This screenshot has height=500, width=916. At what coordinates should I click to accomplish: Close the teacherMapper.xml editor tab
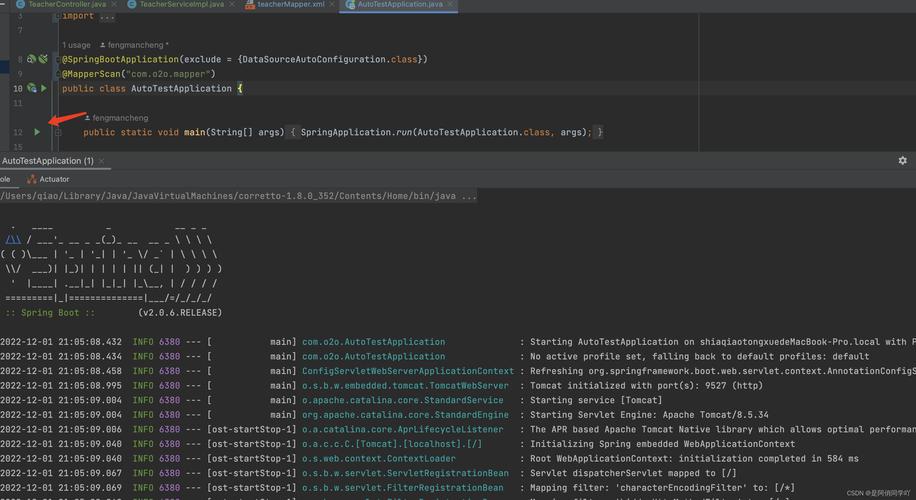tap(332, 4)
